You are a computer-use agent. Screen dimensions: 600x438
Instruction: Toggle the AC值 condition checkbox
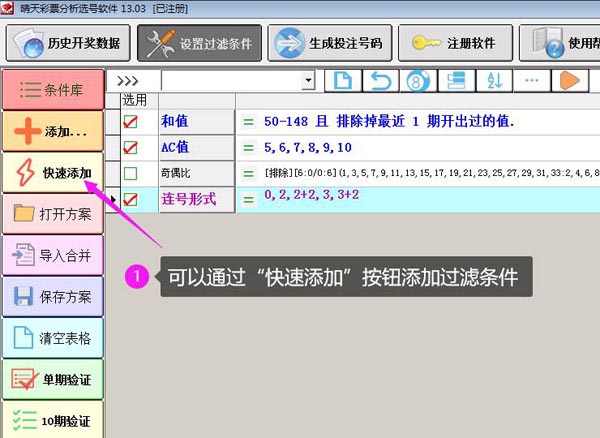tap(130, 148)
